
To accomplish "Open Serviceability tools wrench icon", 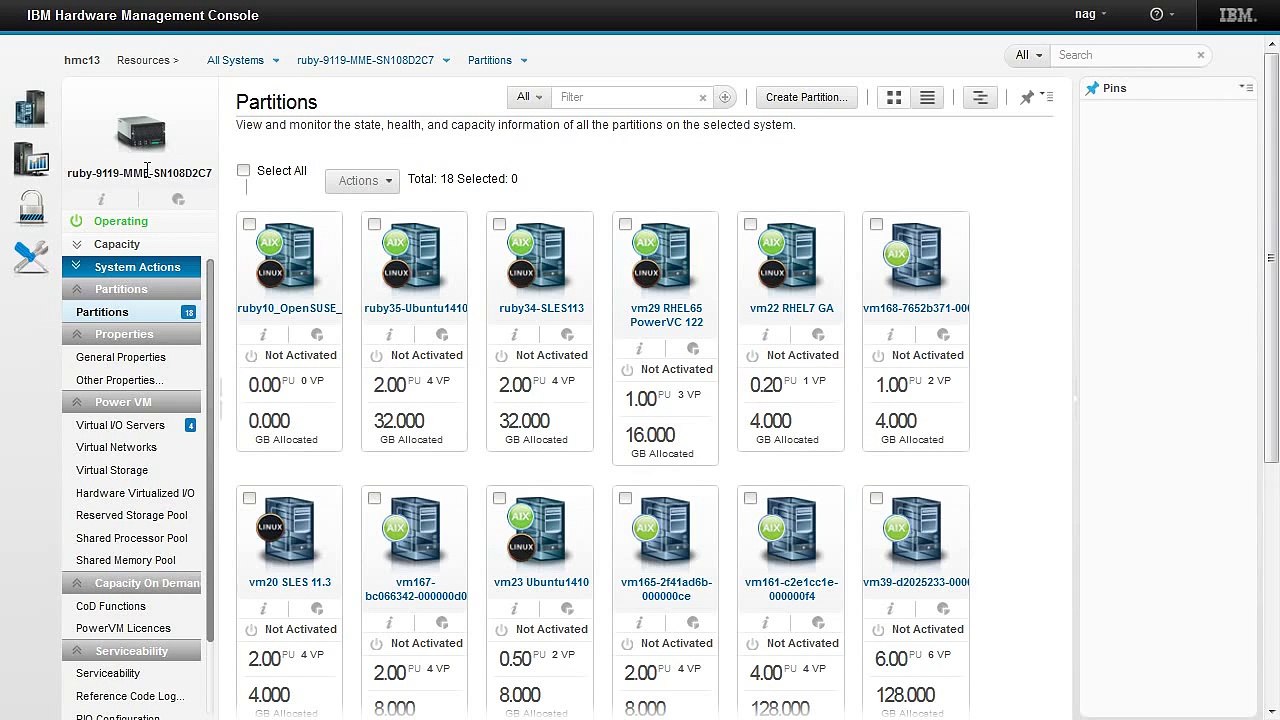I will [31, 257].
